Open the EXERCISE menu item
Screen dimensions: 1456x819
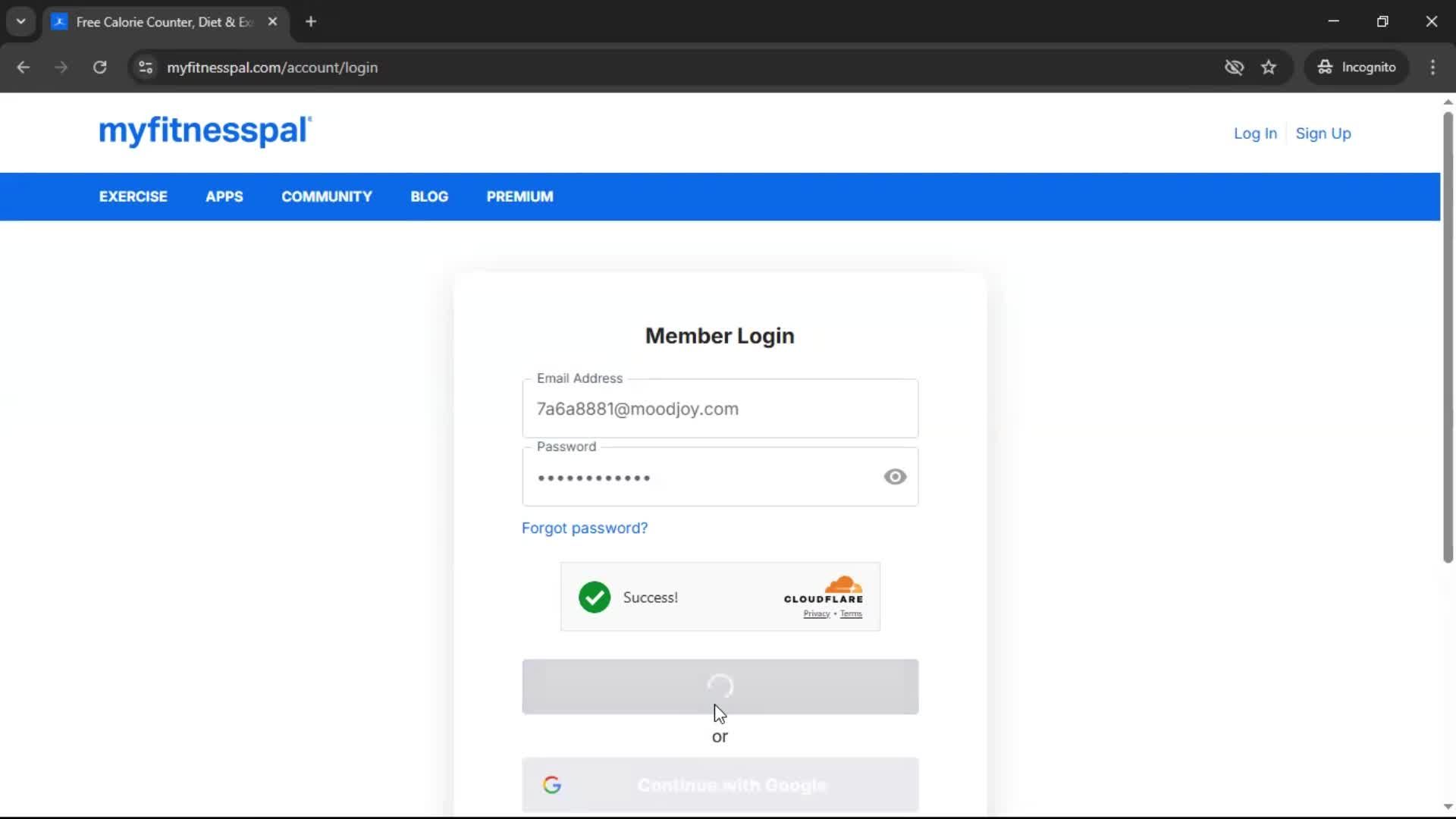point(133,196)
